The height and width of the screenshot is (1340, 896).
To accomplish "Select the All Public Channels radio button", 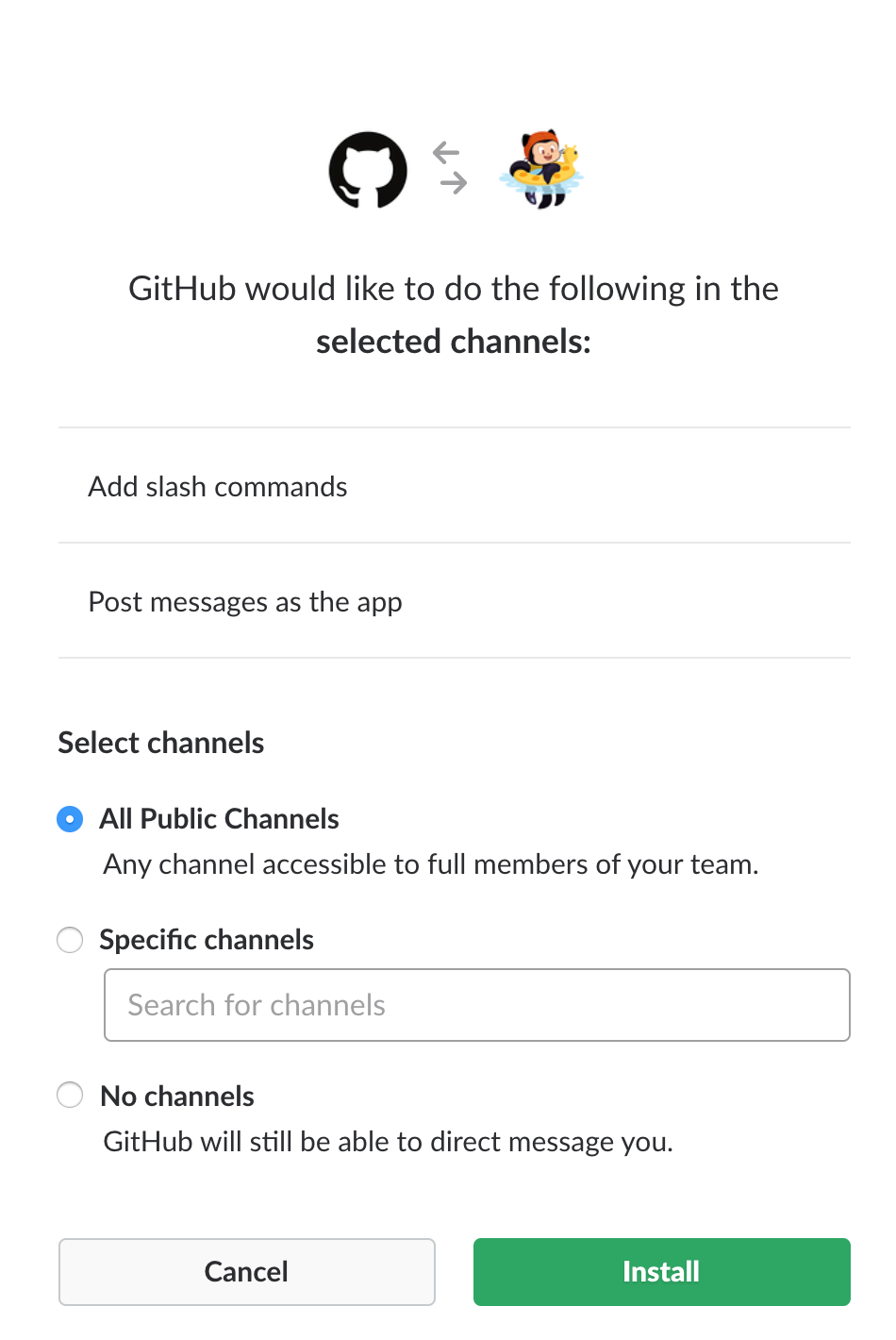I will (x=70, y=819).
